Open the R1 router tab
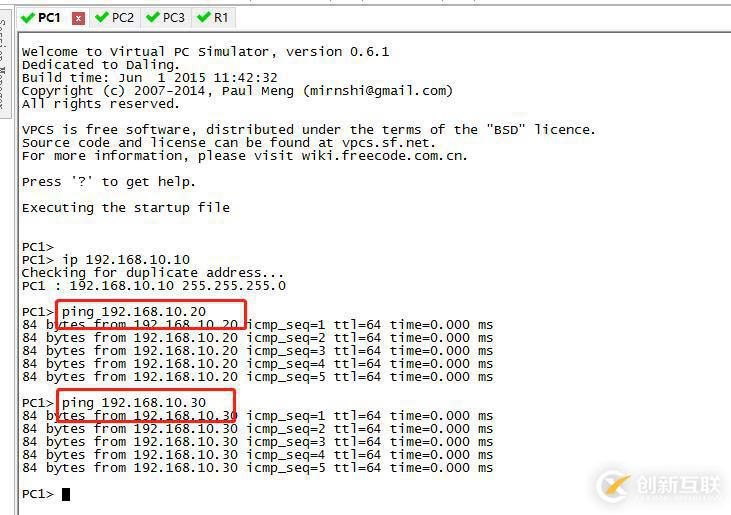 click(213, 18)
